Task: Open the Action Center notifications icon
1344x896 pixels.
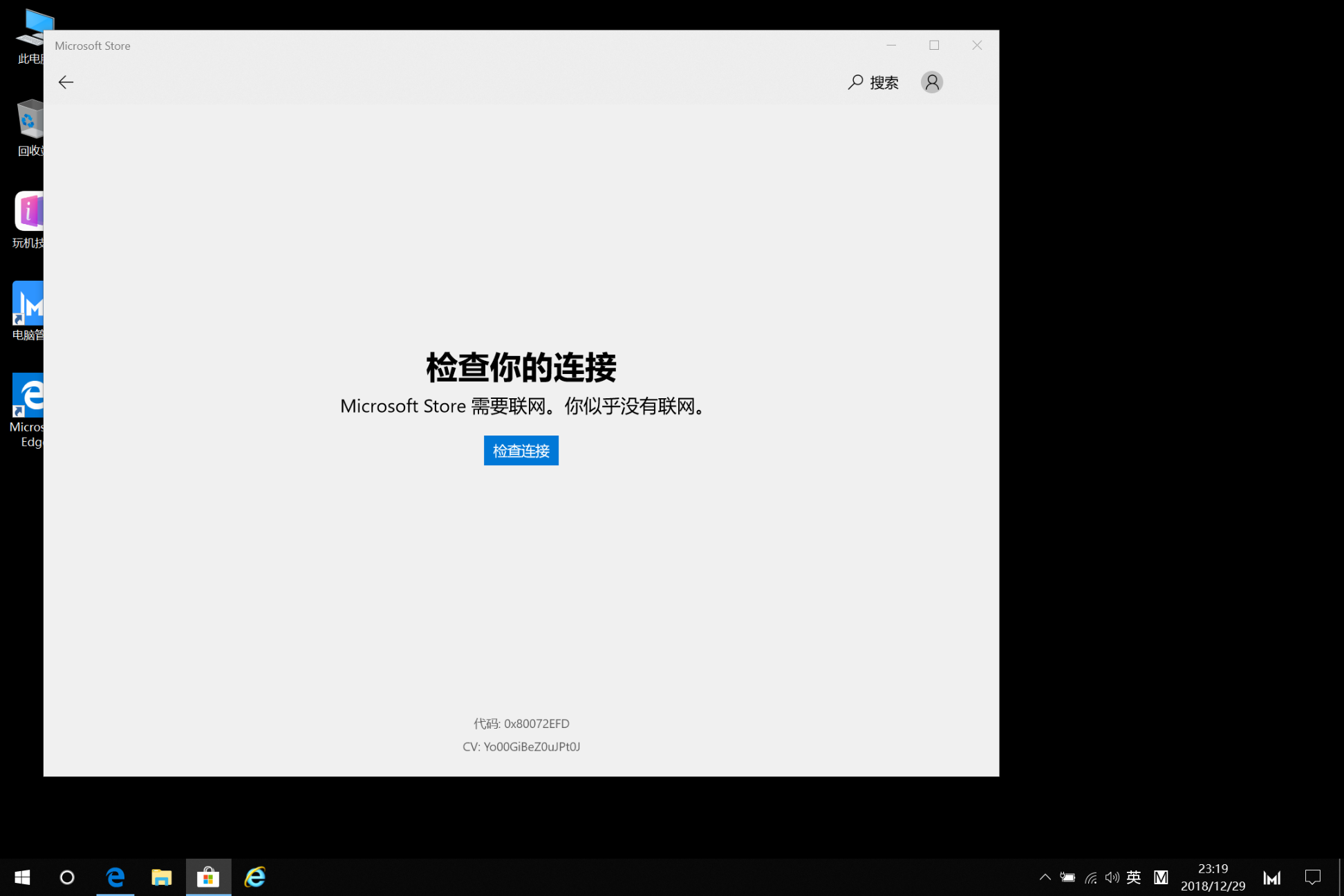Action: click(x=1312, y=877)
